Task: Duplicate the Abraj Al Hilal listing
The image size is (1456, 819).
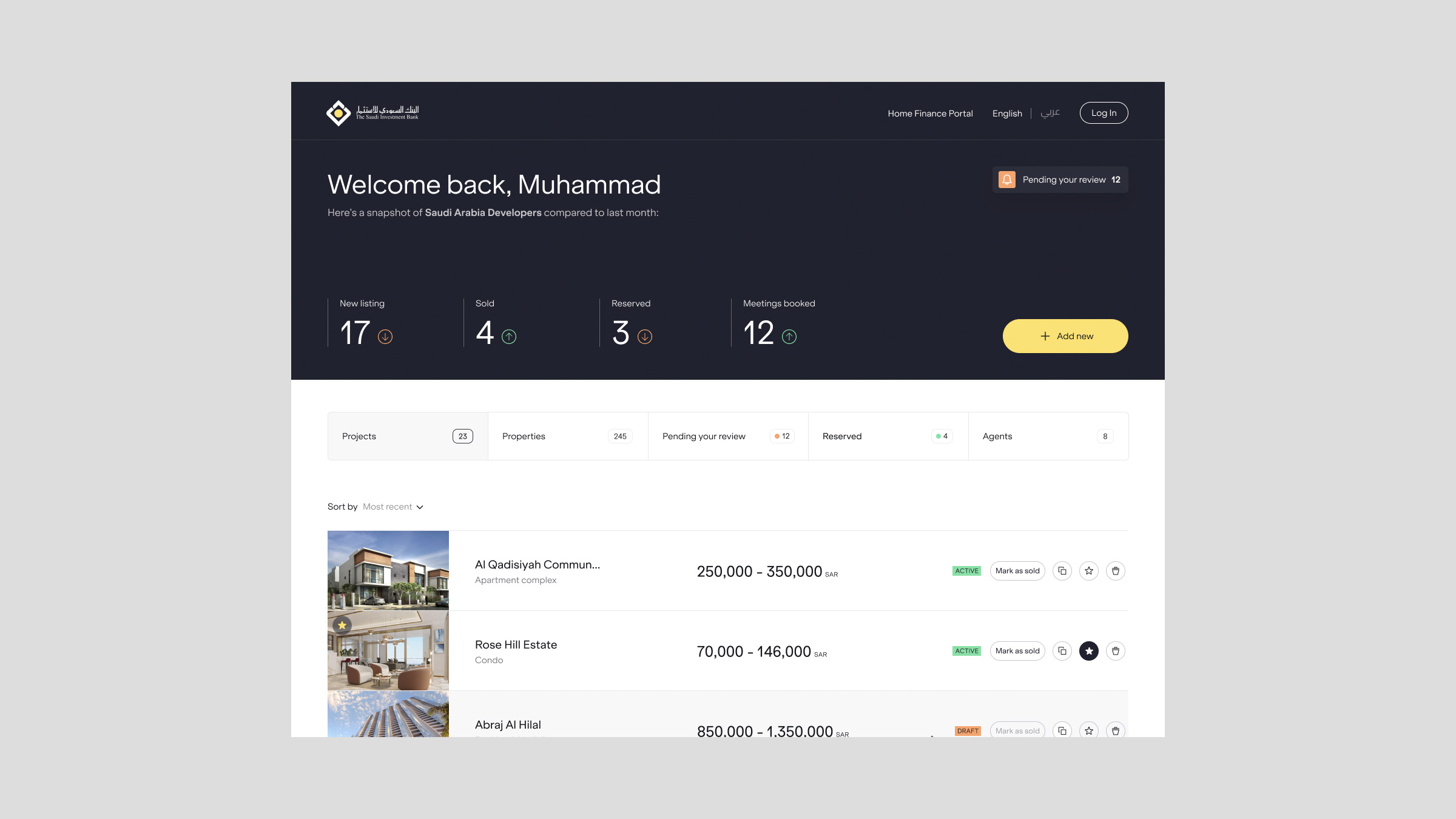Action: click(1062, 730)
